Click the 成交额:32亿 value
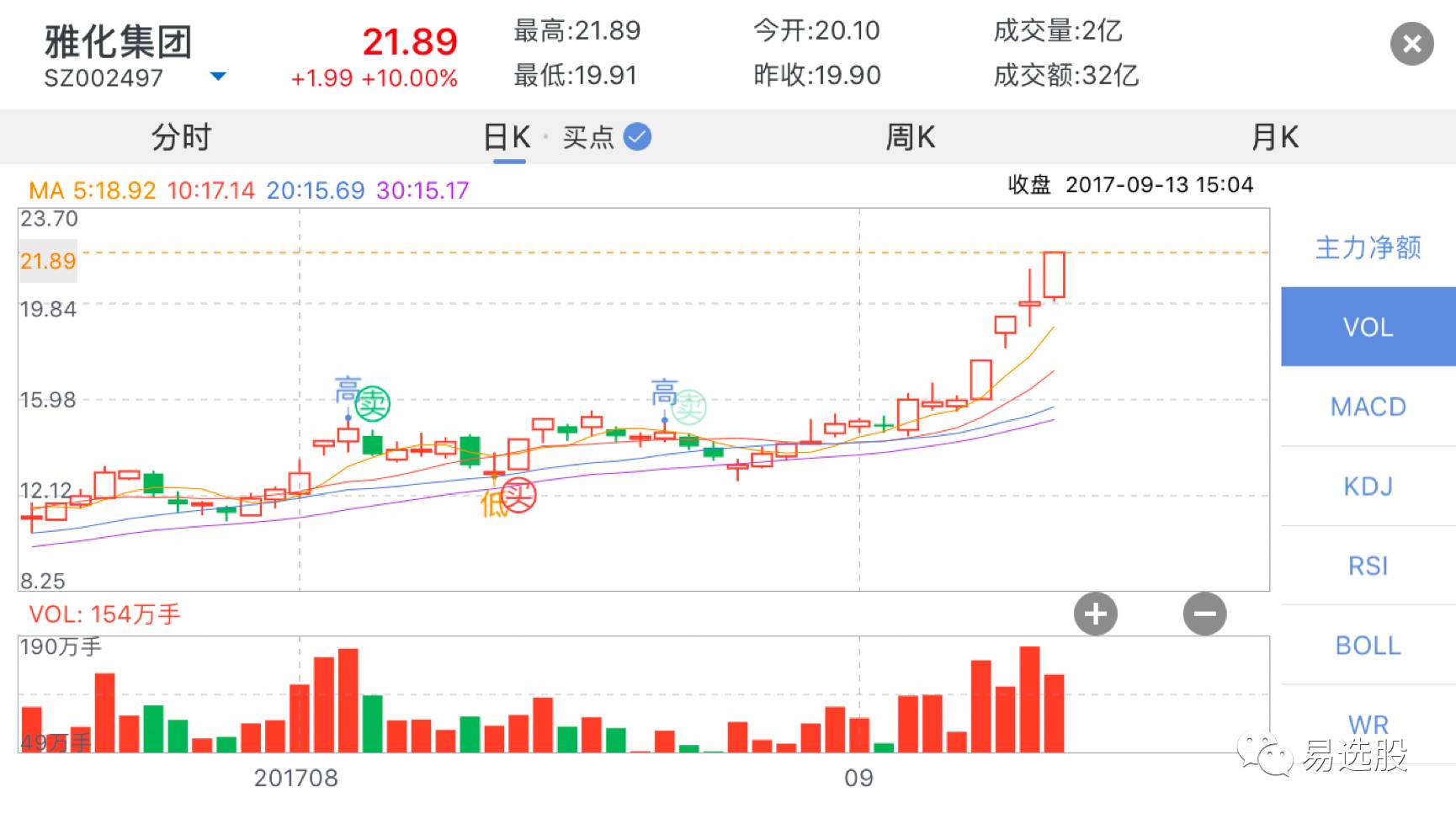This screenshot has height=819, width=1456. pyautogui.click(x=1066, y=75)
